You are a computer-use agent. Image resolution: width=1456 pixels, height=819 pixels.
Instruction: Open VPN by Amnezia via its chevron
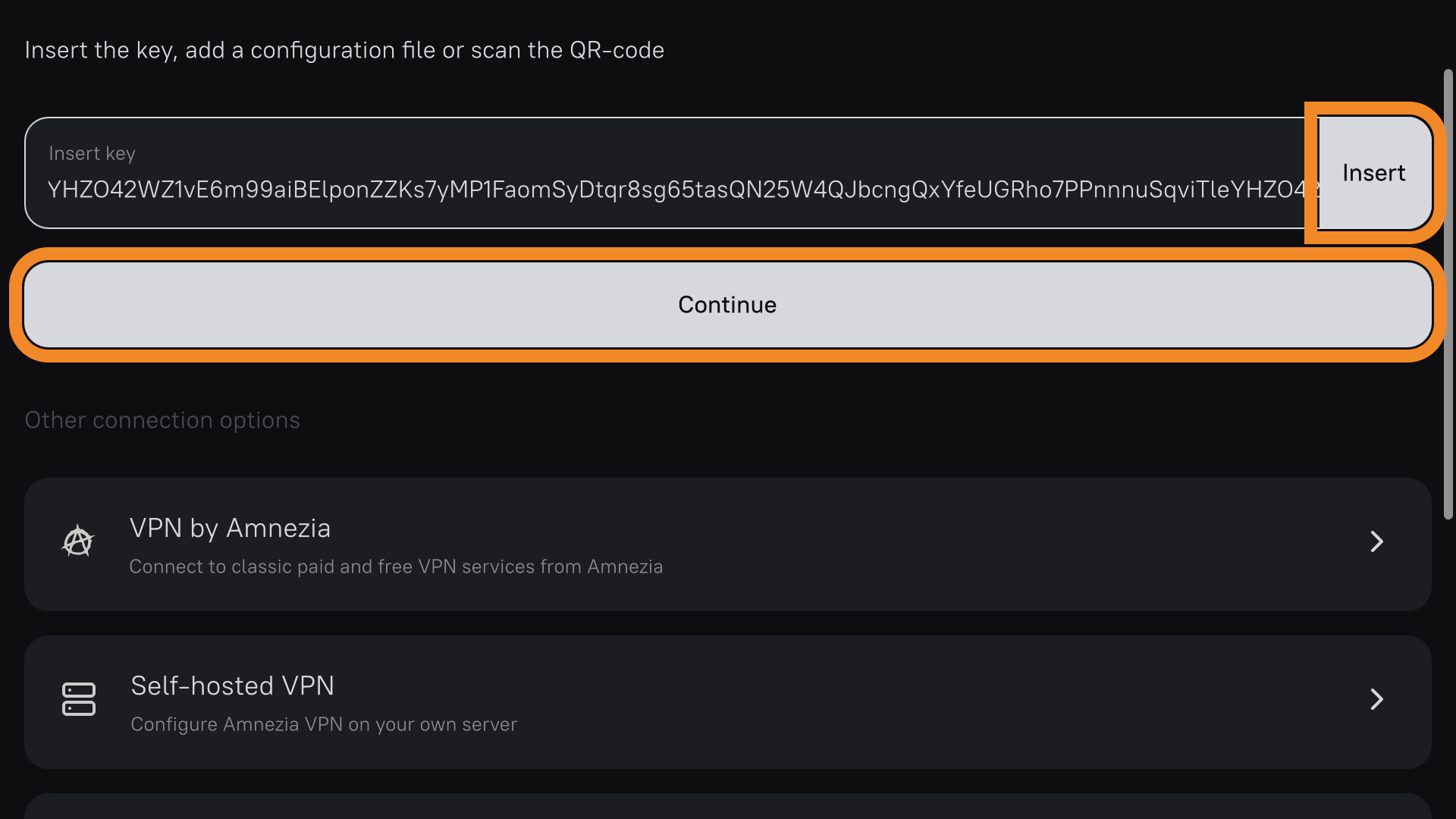tap(1376, 541)
